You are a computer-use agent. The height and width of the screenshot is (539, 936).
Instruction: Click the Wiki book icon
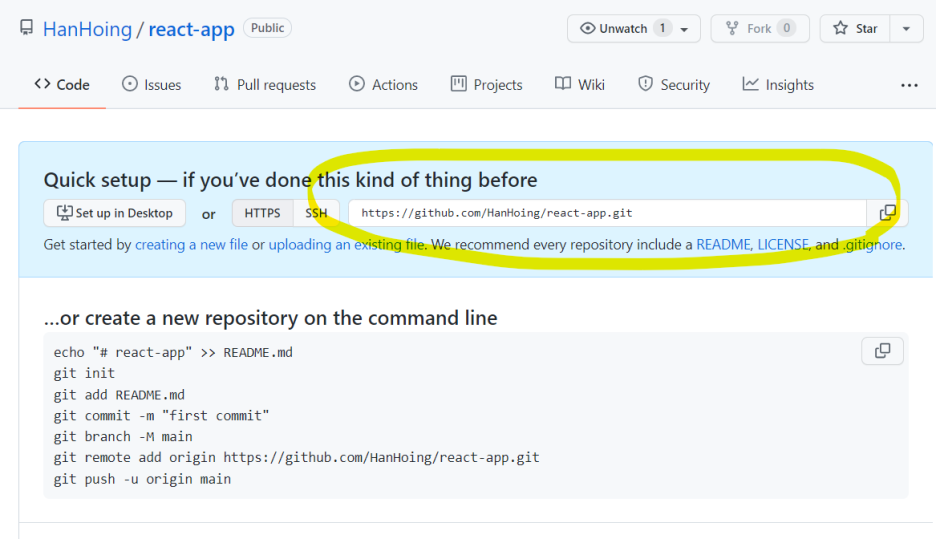pos(563,84)
